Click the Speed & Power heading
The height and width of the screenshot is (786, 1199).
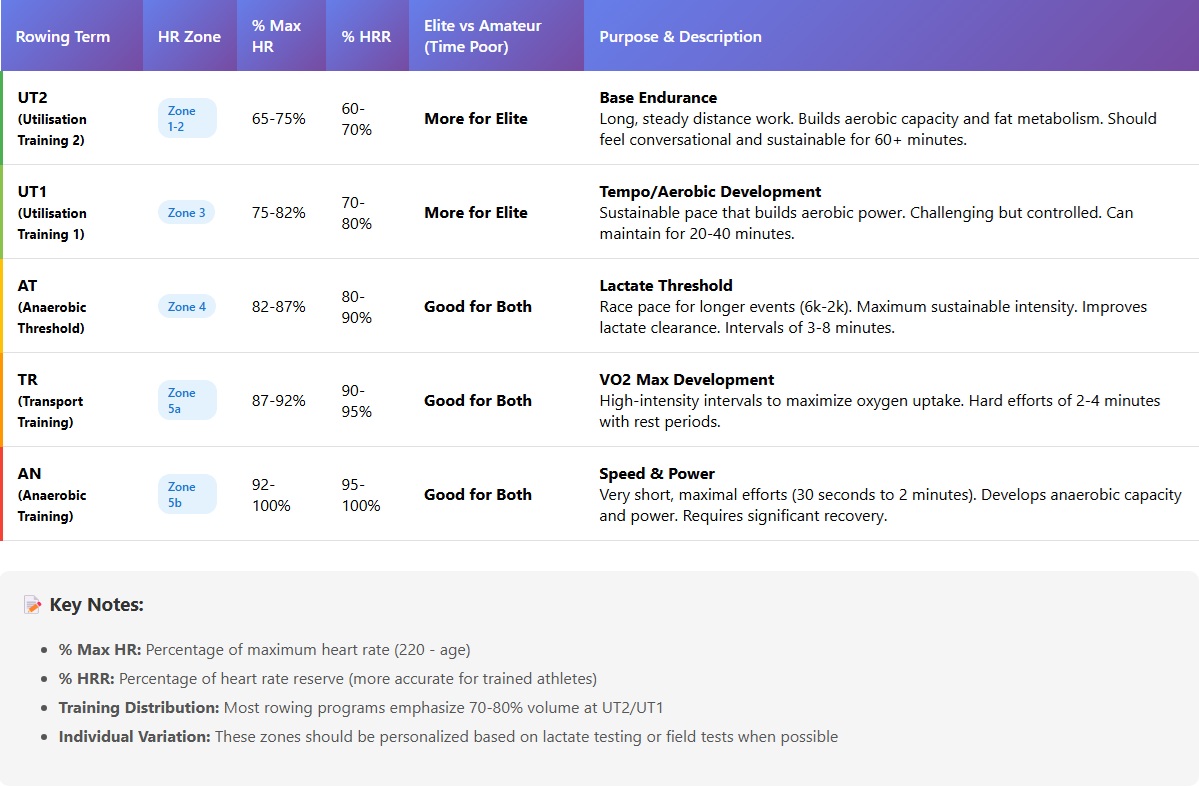(657, 474)
